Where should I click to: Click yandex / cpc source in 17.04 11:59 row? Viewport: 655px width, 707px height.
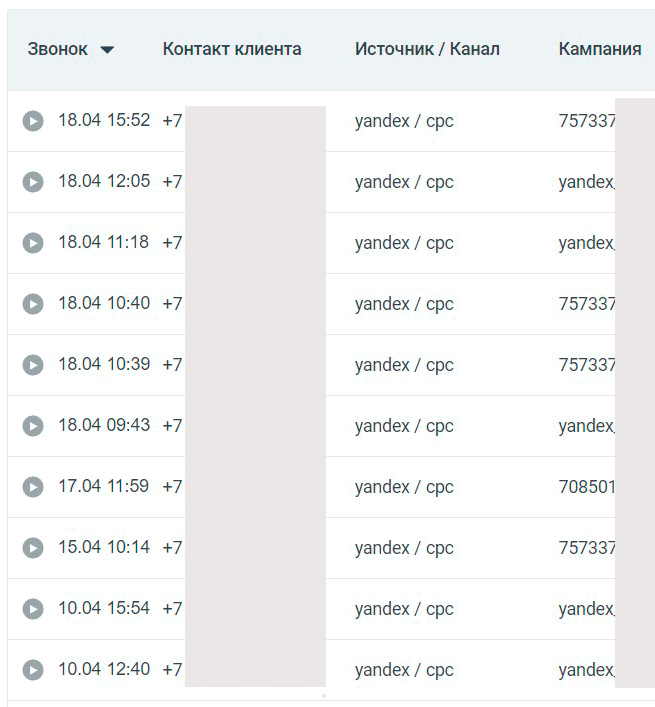404,487
